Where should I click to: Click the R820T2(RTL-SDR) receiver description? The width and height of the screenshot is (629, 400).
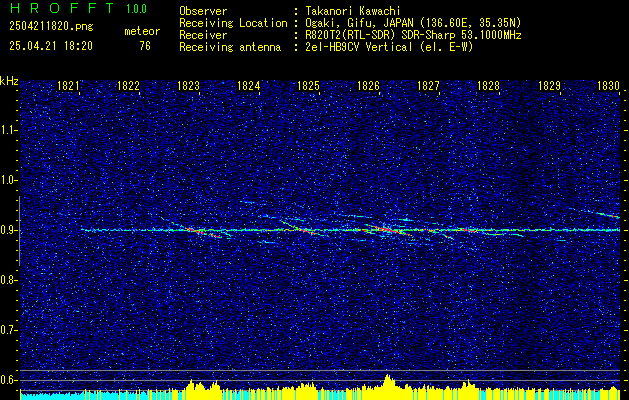pyautogui.click(x=413, y=35)
